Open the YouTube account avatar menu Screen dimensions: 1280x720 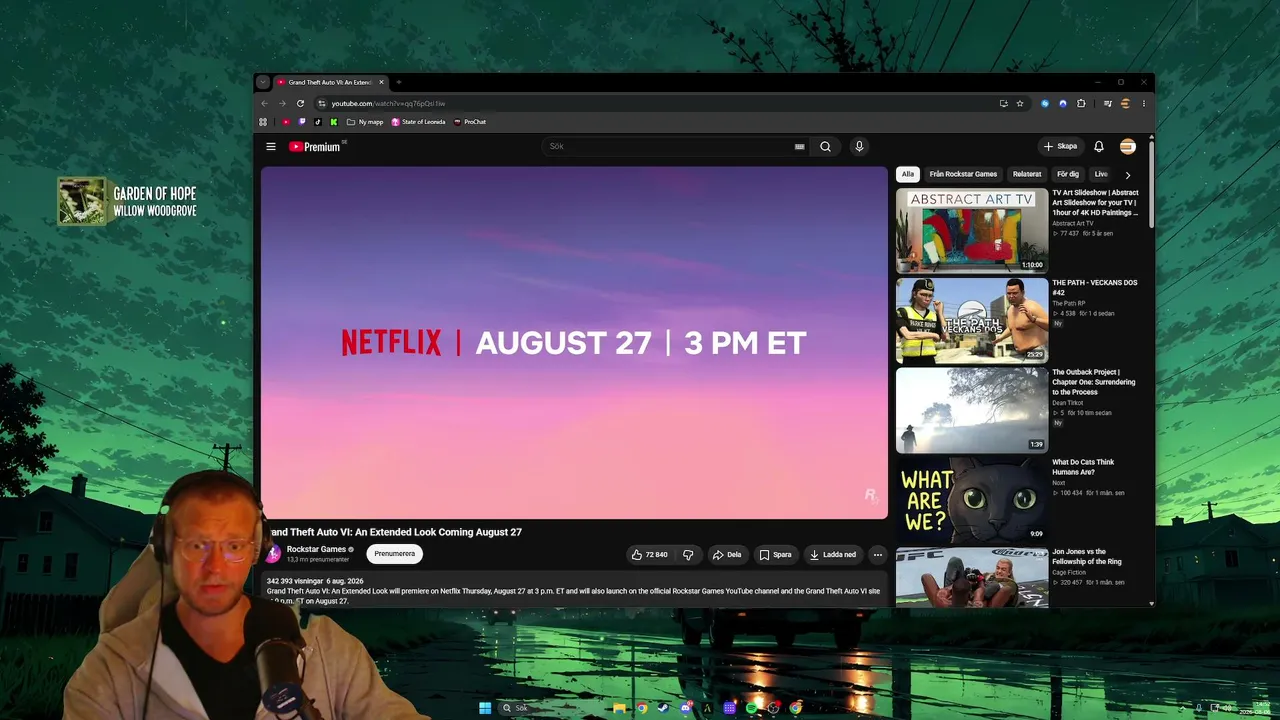pyautogui.click(x=1128, y=147)
